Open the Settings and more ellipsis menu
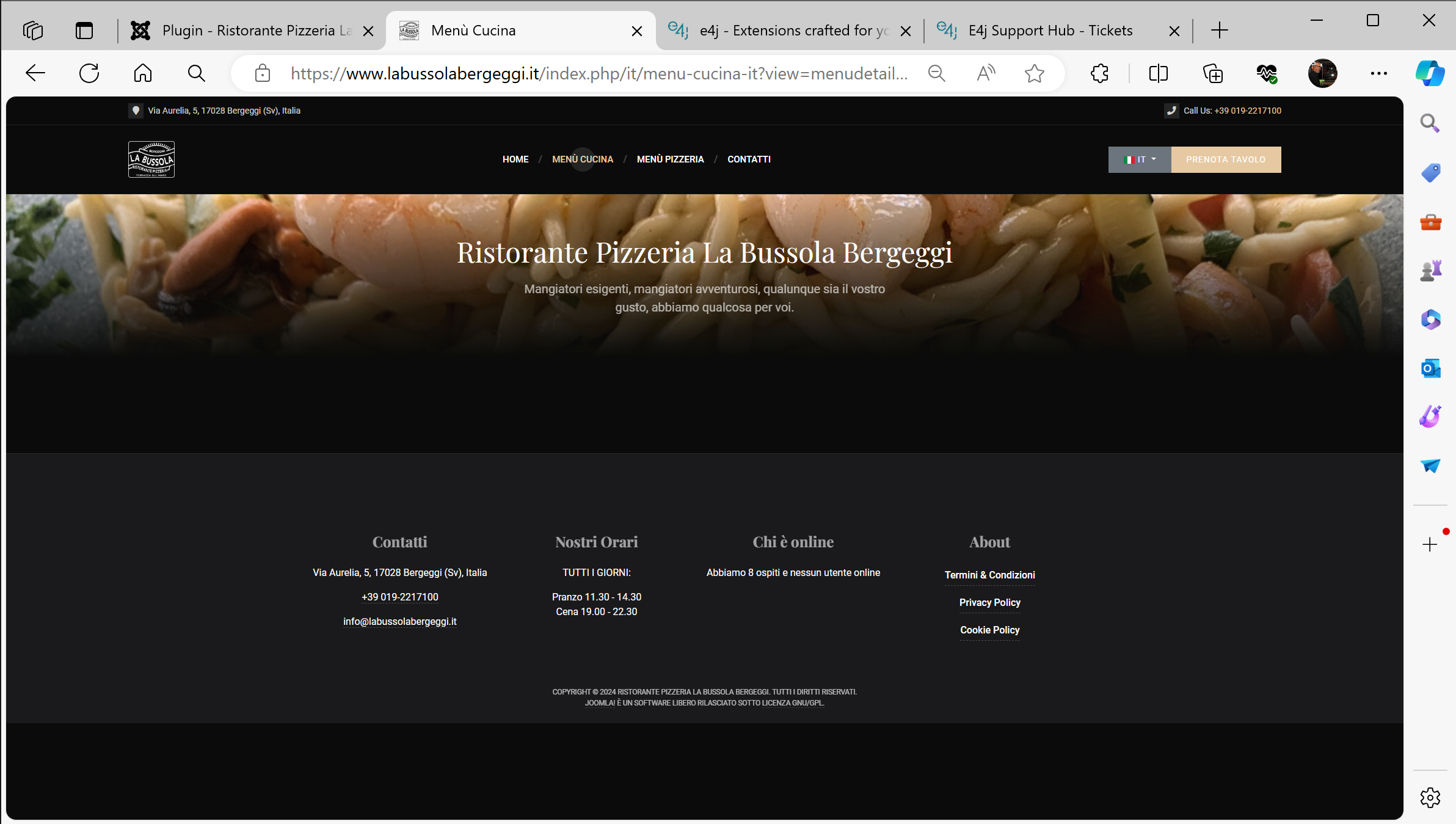Screen dimensions: 1456x824 (x=1378, y=73)
